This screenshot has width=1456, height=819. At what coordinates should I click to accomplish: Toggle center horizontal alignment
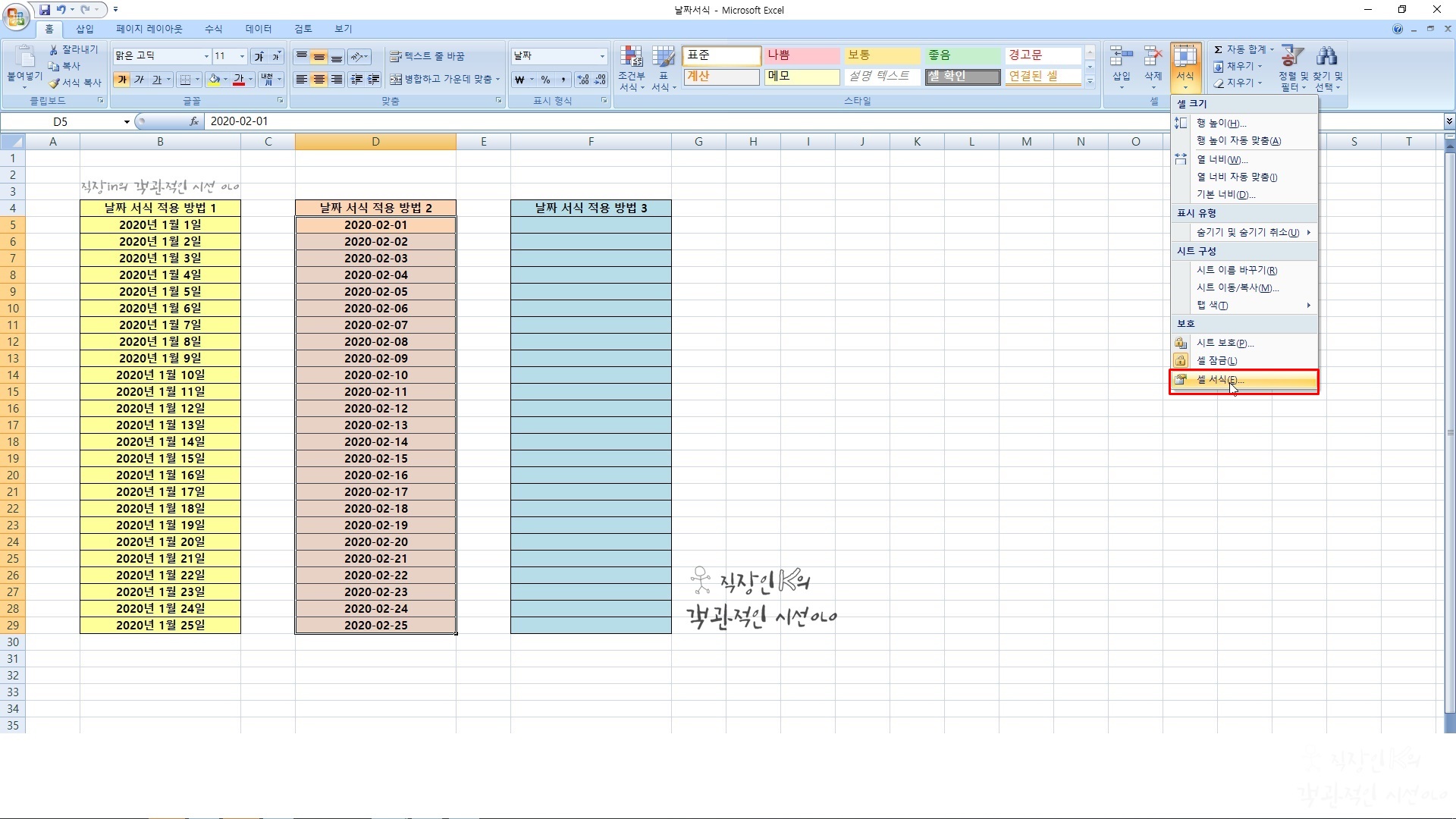tap(319, 80)
